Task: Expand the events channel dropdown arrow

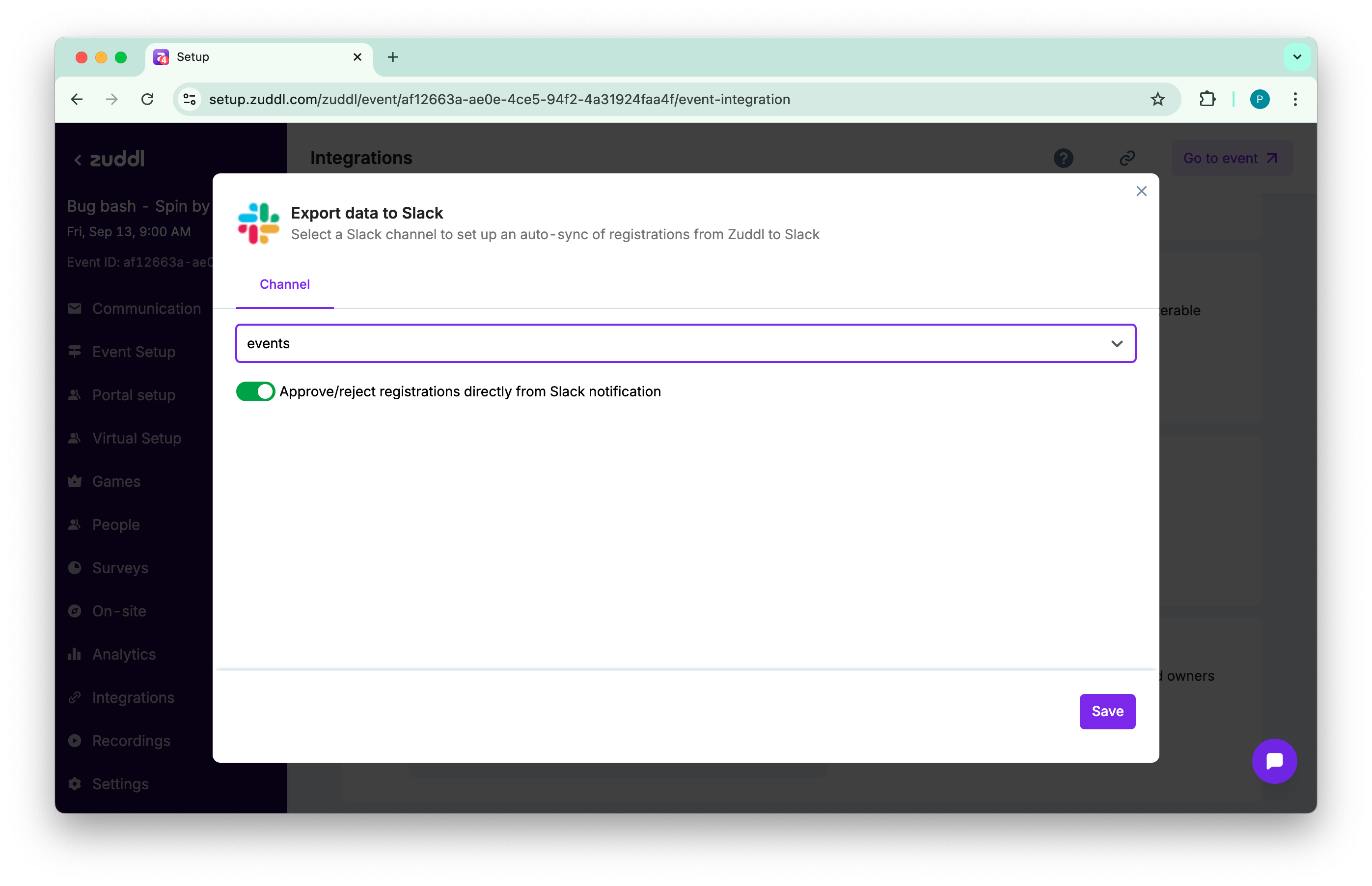Action: pyautogui.click(x=1117, y=343)
